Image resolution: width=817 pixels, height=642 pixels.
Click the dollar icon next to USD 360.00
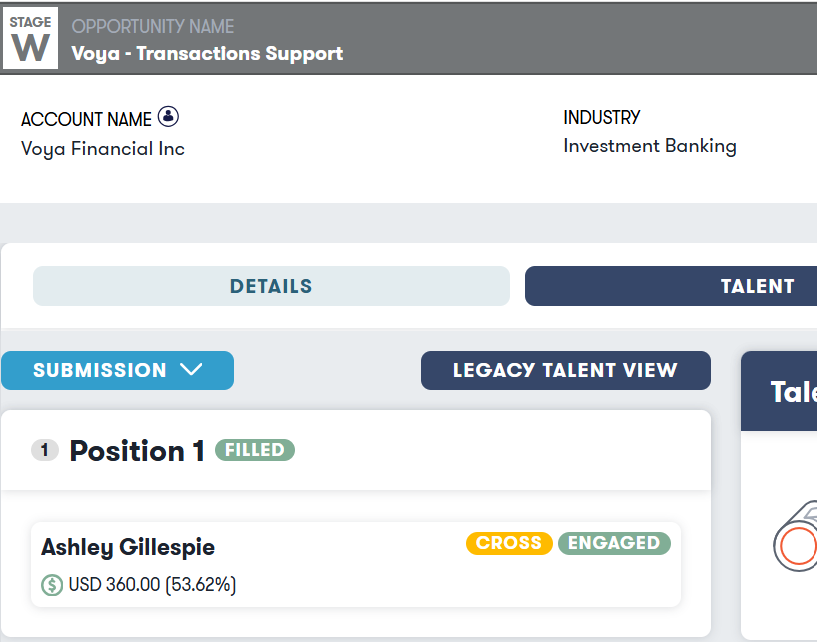(52, 584)
